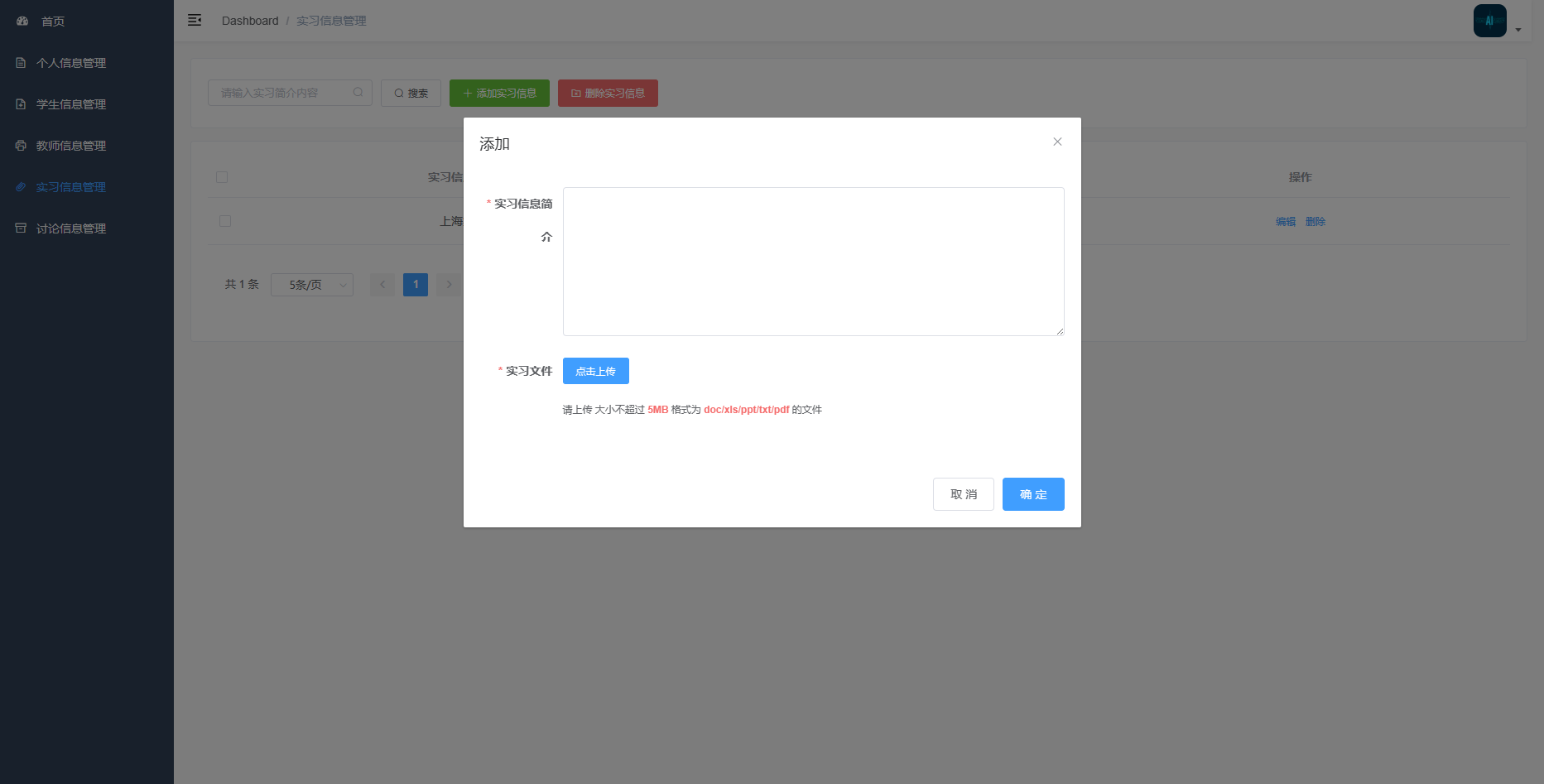The image size is (1544, 784).
Task: Click the dashboard icon beside 首页
Action: 22,21
